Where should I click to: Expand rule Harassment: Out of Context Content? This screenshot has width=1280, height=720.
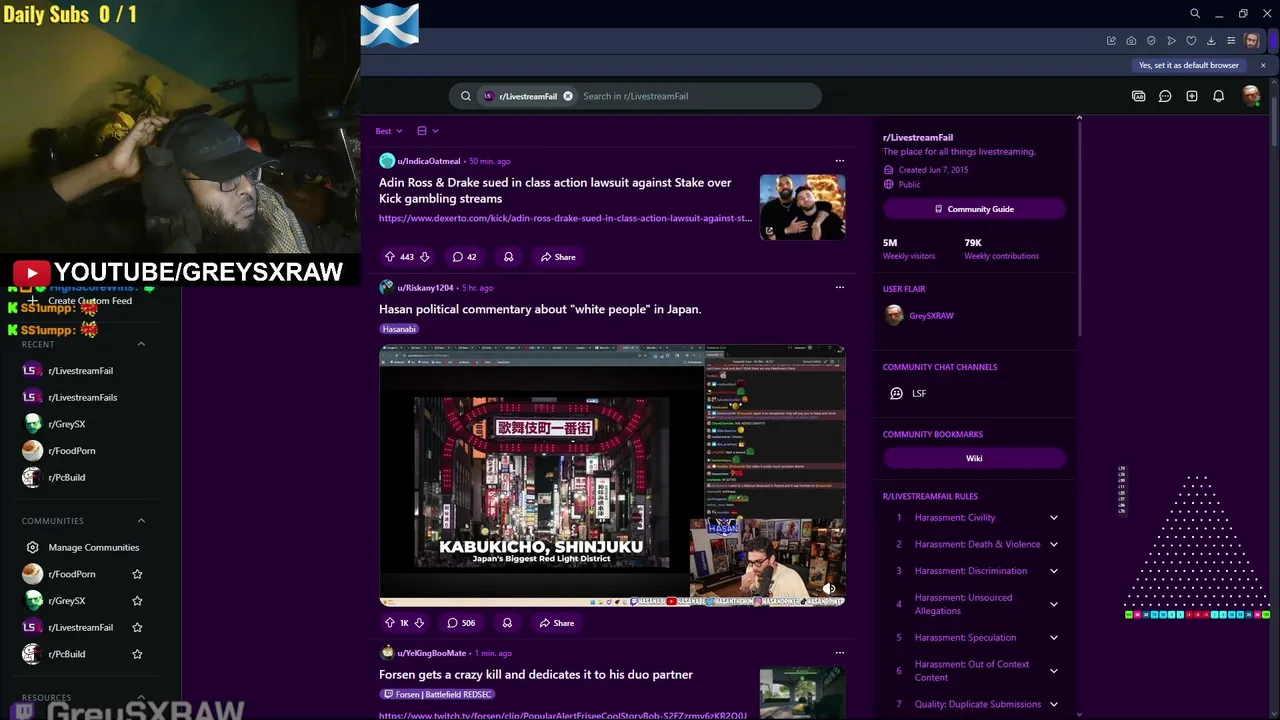1053,671
